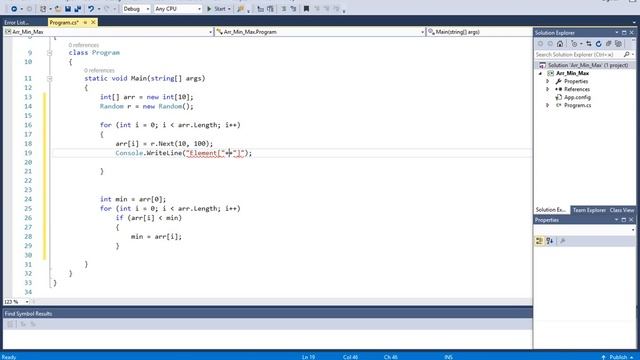Switch to the Team Explorer tab
640x360 pixels.
(589, 210)
